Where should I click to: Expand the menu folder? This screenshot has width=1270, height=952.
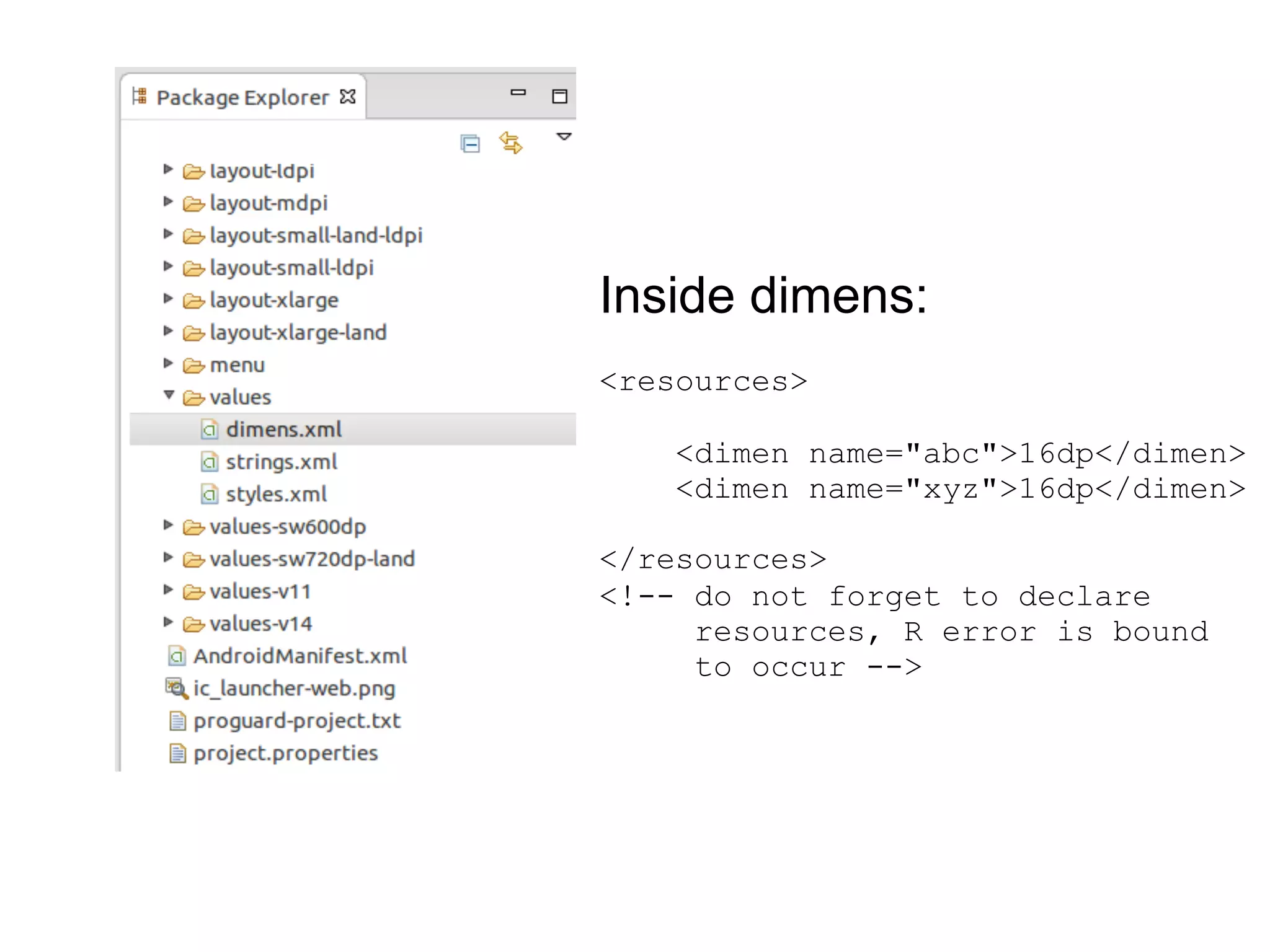[x=167, y=363]
